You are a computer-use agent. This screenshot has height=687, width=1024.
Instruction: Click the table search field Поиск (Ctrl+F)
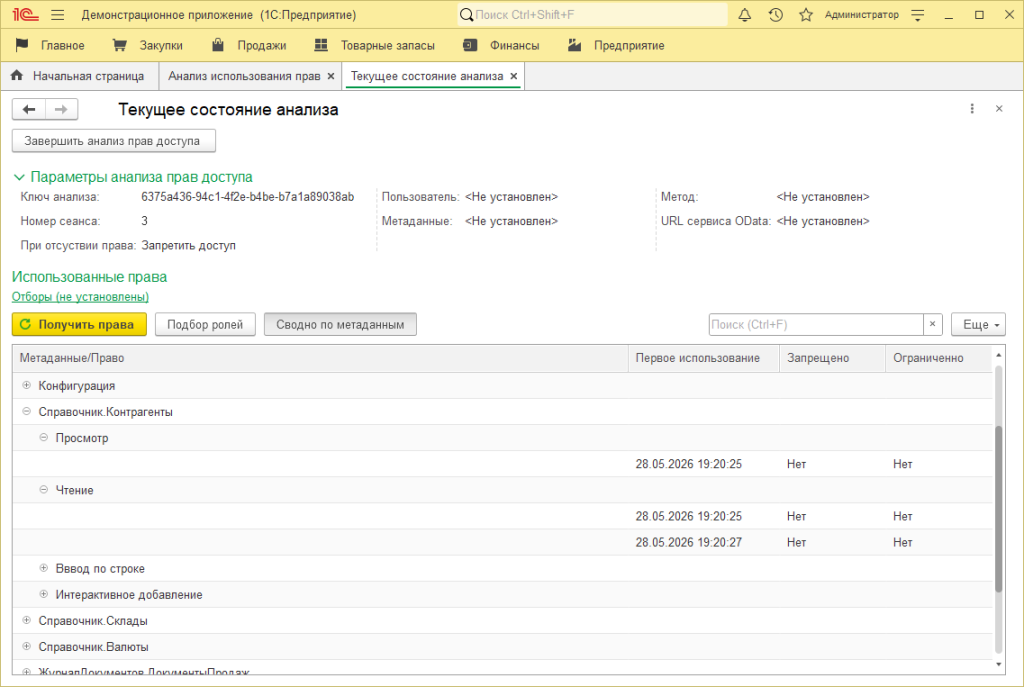[816, 325]
